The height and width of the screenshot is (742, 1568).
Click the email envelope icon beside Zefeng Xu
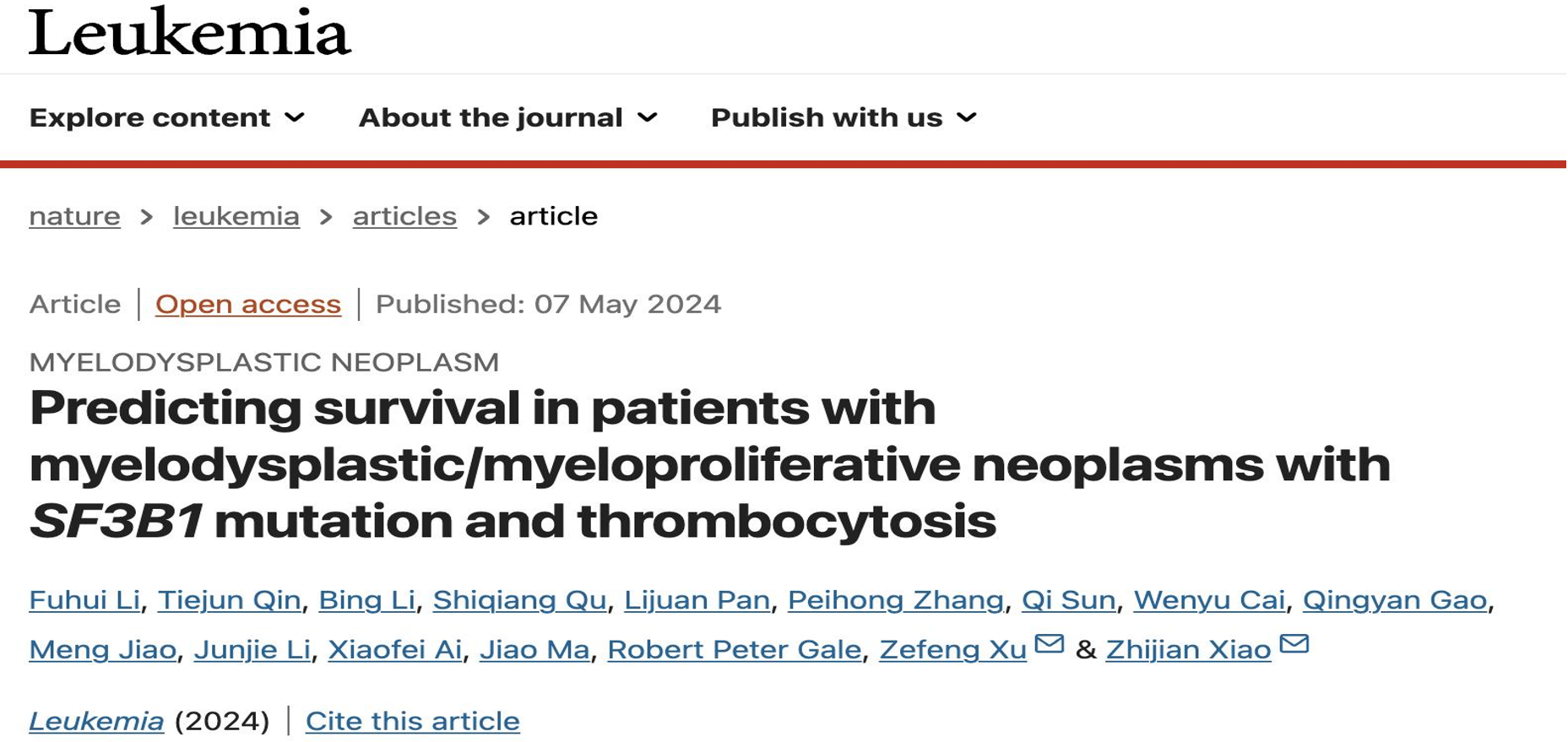pyautogui.click(x=1049, y=644)
